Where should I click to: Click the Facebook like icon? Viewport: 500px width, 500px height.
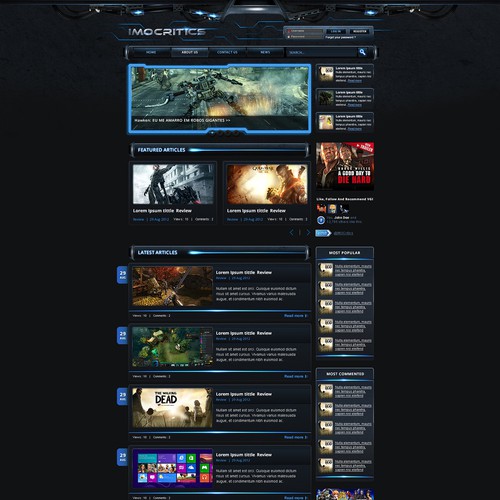[x=321, y=220]
